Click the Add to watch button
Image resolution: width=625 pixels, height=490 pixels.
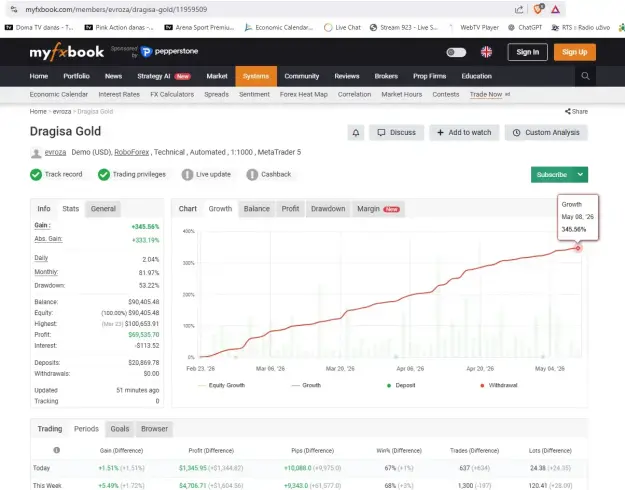pos(464,133)
